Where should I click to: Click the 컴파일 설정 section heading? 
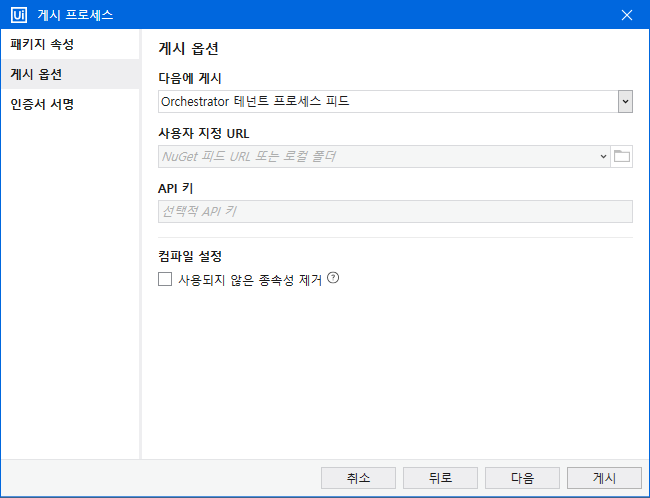[190, 256]
